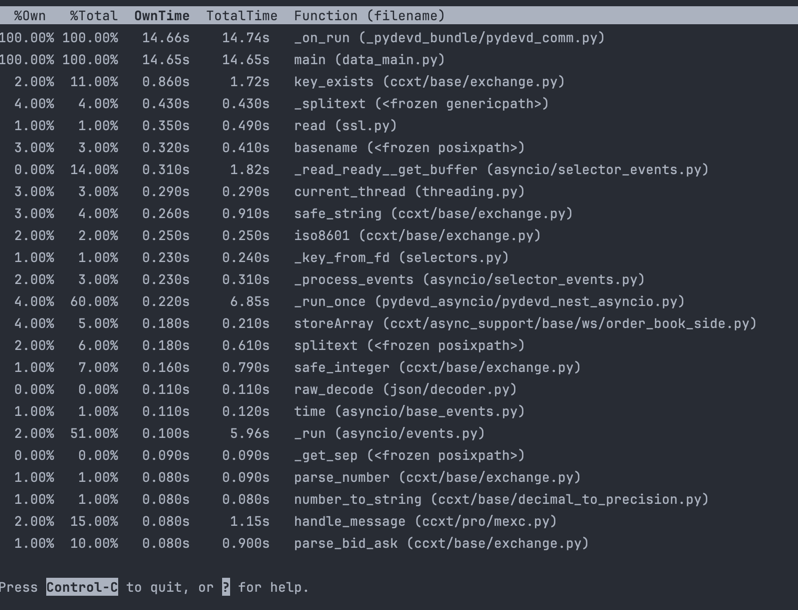Click the %Own column header
Viewport: 798px width, 610px height.
[30, 16]
